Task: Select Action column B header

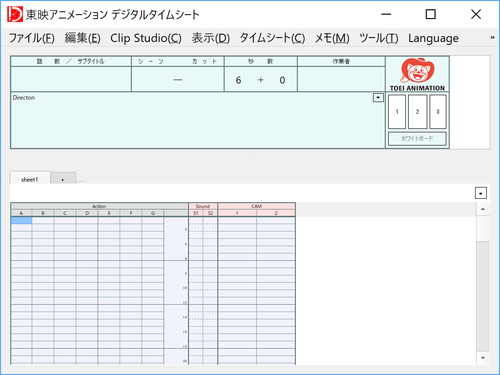Action: [43, 213]
